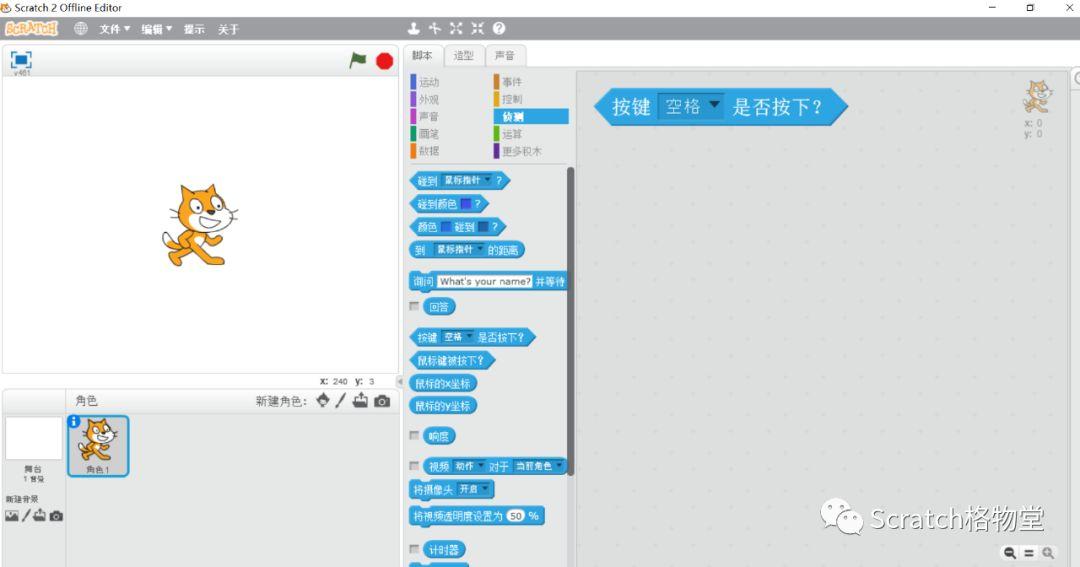
Task: Open 空格 key dropdown in script block
Action: 691,106
